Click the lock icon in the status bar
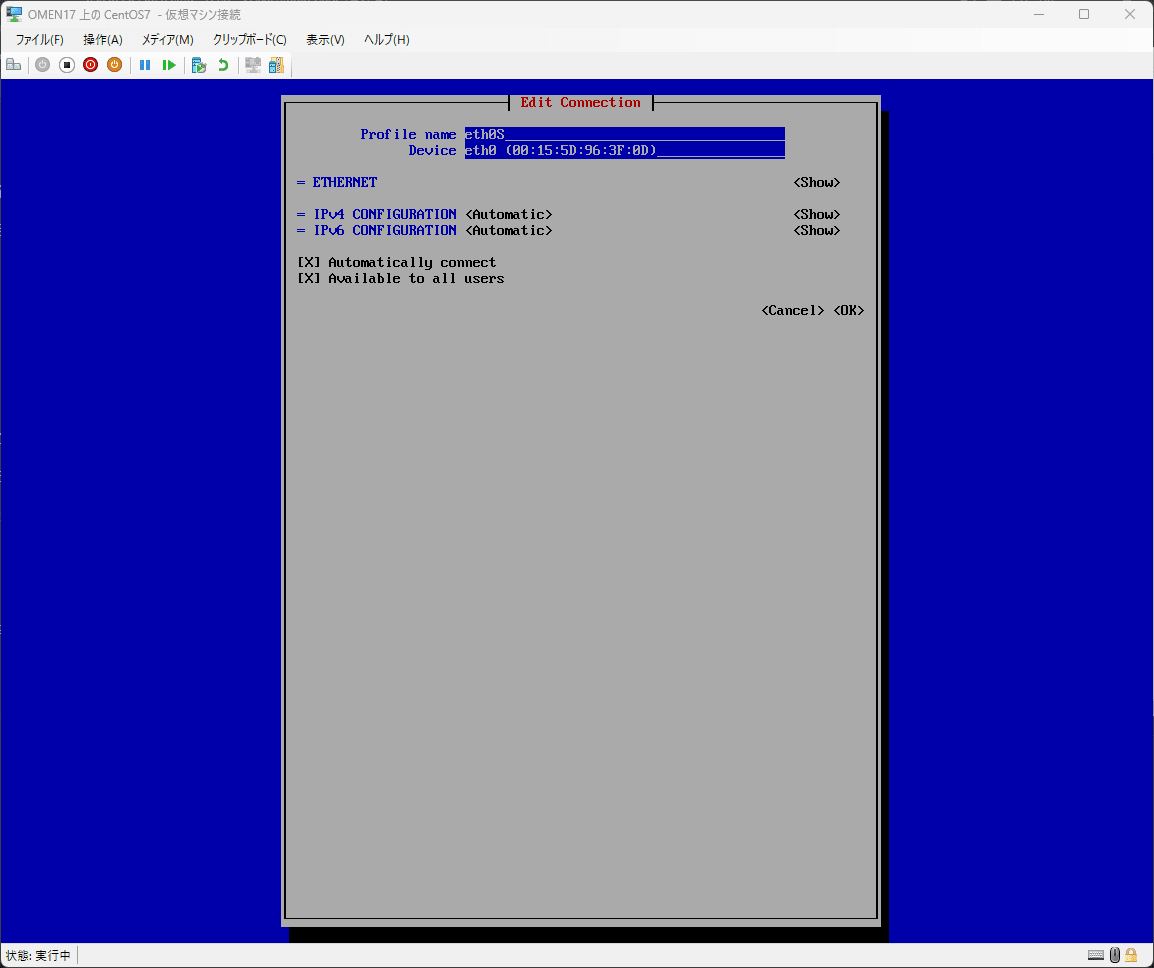 (1131, 955)
